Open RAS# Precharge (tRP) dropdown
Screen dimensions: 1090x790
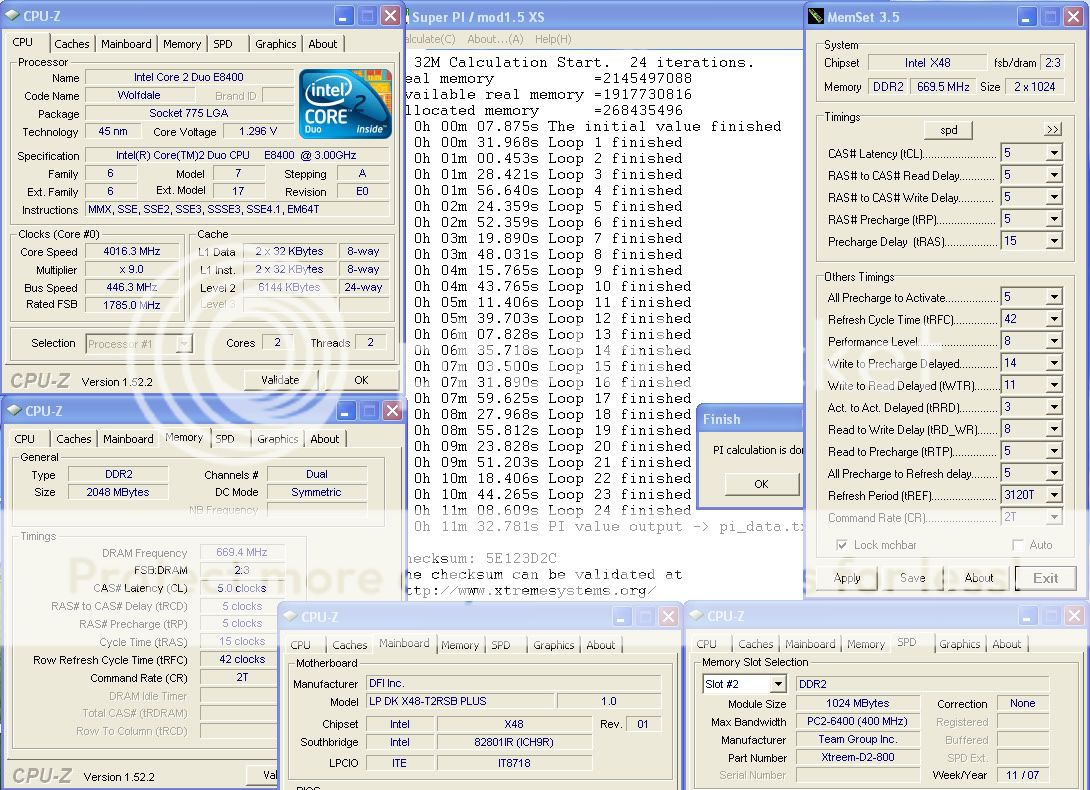coord(1054,220)
